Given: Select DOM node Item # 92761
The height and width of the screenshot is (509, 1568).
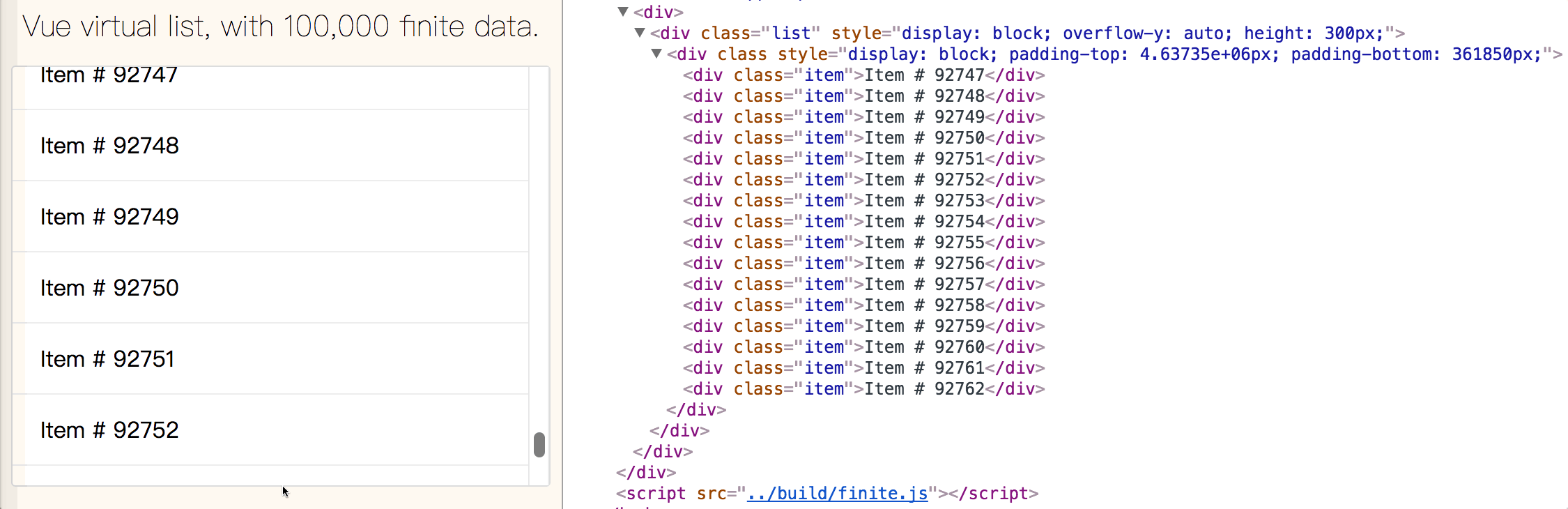Looking at the screenshot, I should (x=863, y=368).
